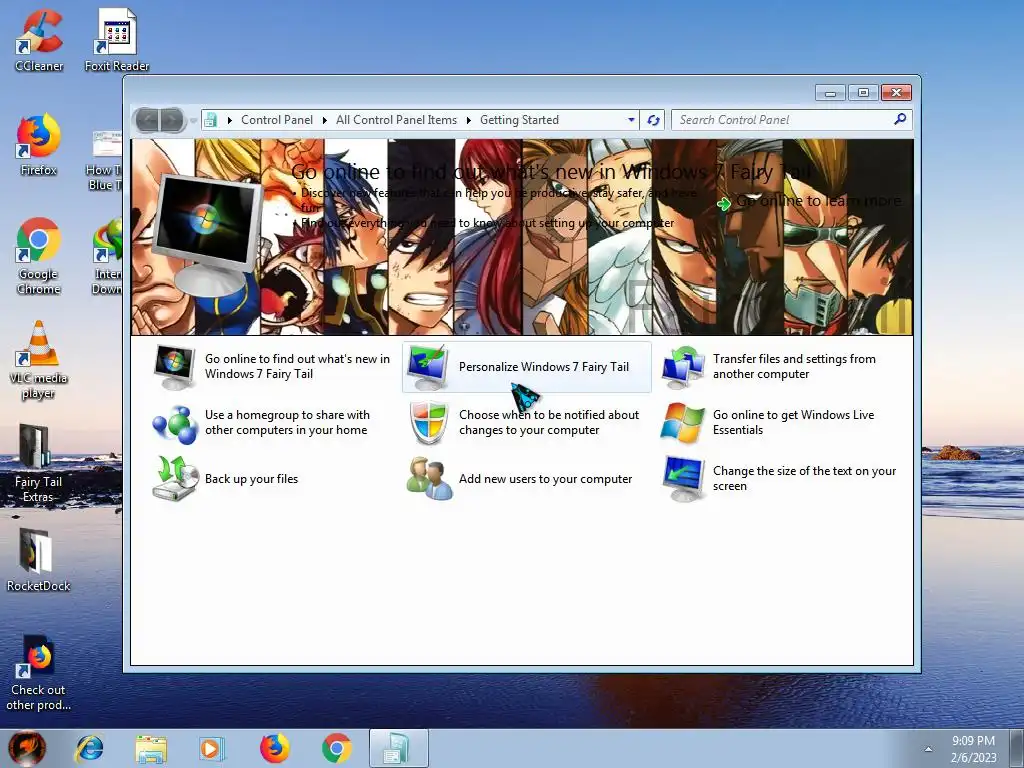Minimize the Getting Started window

point(830,93)
